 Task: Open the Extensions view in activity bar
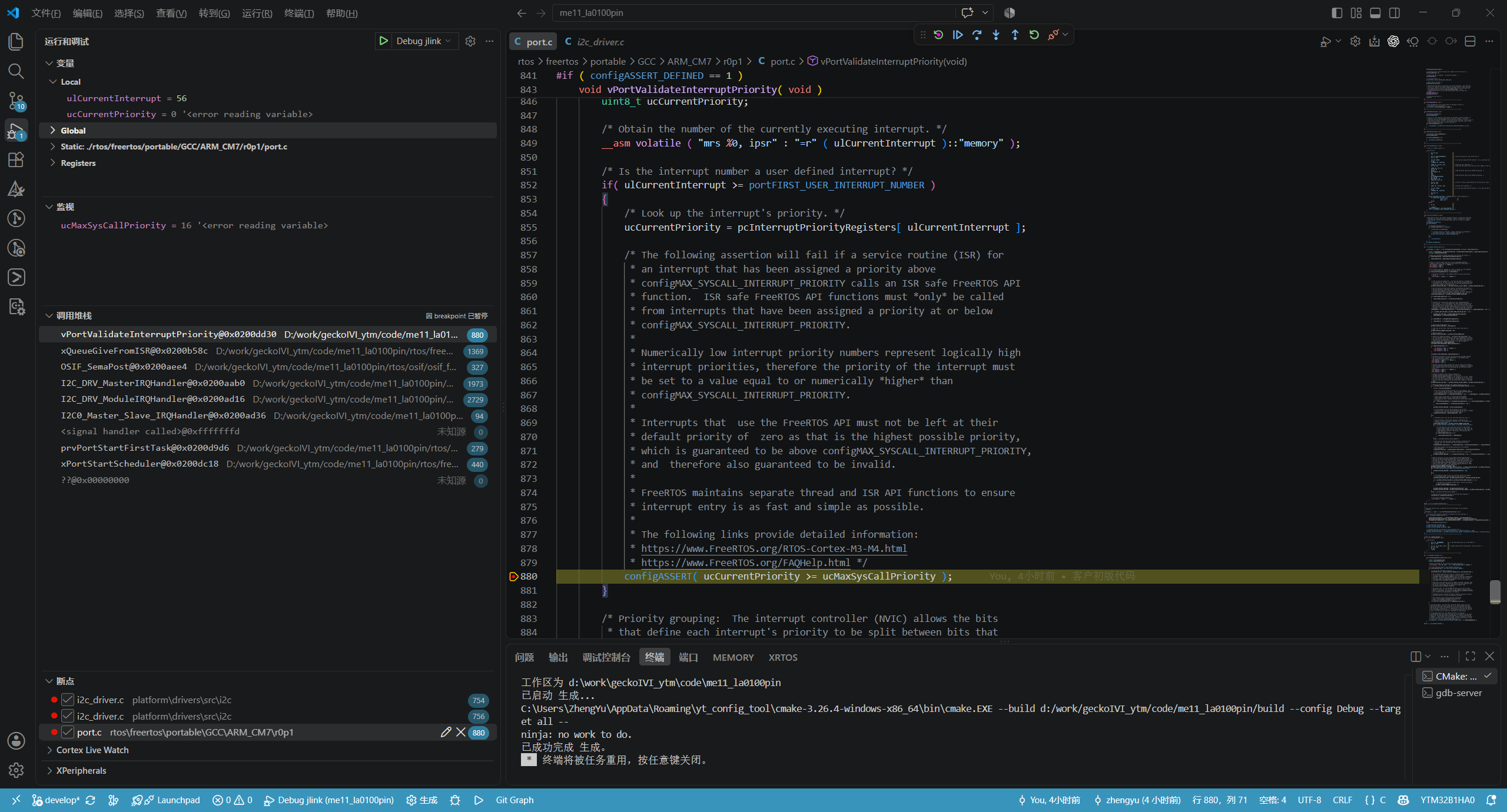16,159
